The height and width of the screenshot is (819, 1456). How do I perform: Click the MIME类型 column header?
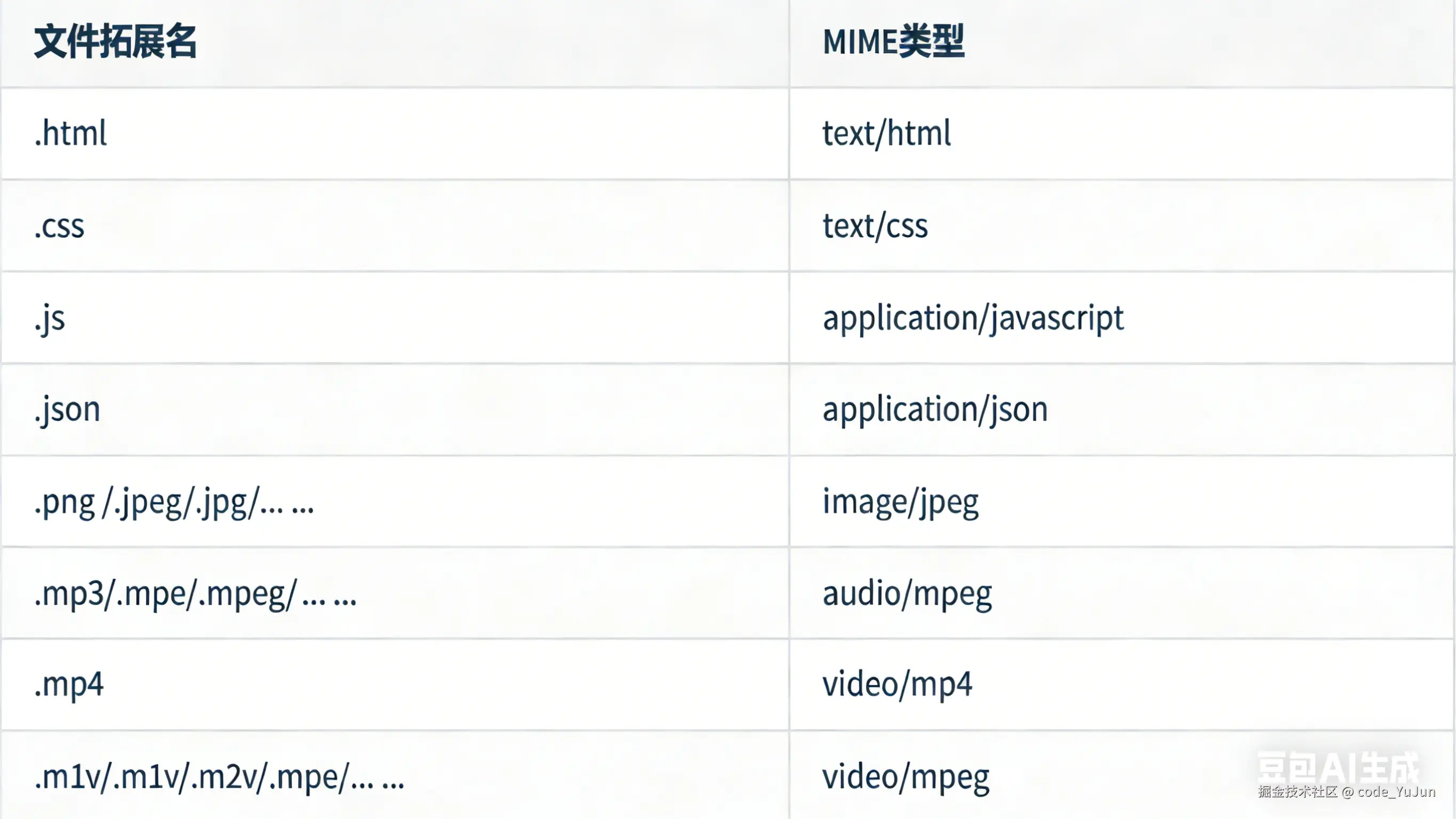pos(892,42)
